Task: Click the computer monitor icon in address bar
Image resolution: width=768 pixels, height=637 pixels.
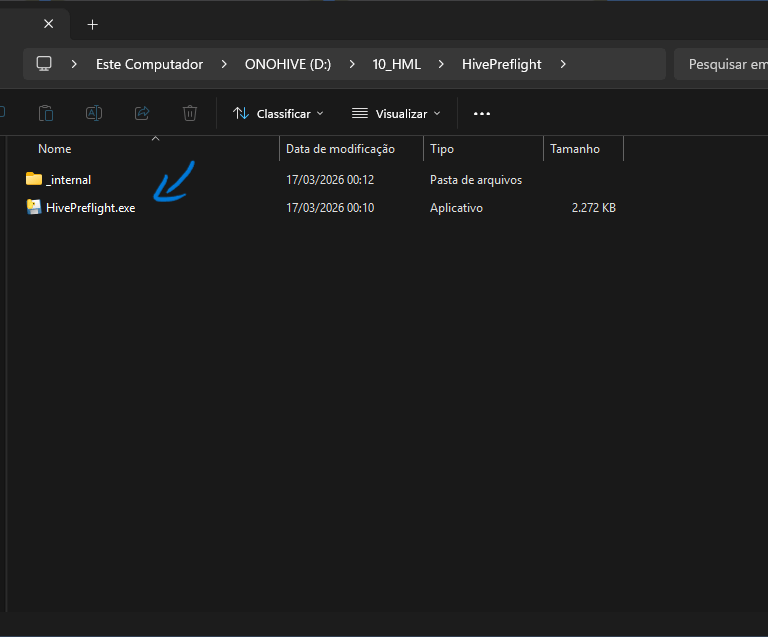Action: click(x=44, y=64)
